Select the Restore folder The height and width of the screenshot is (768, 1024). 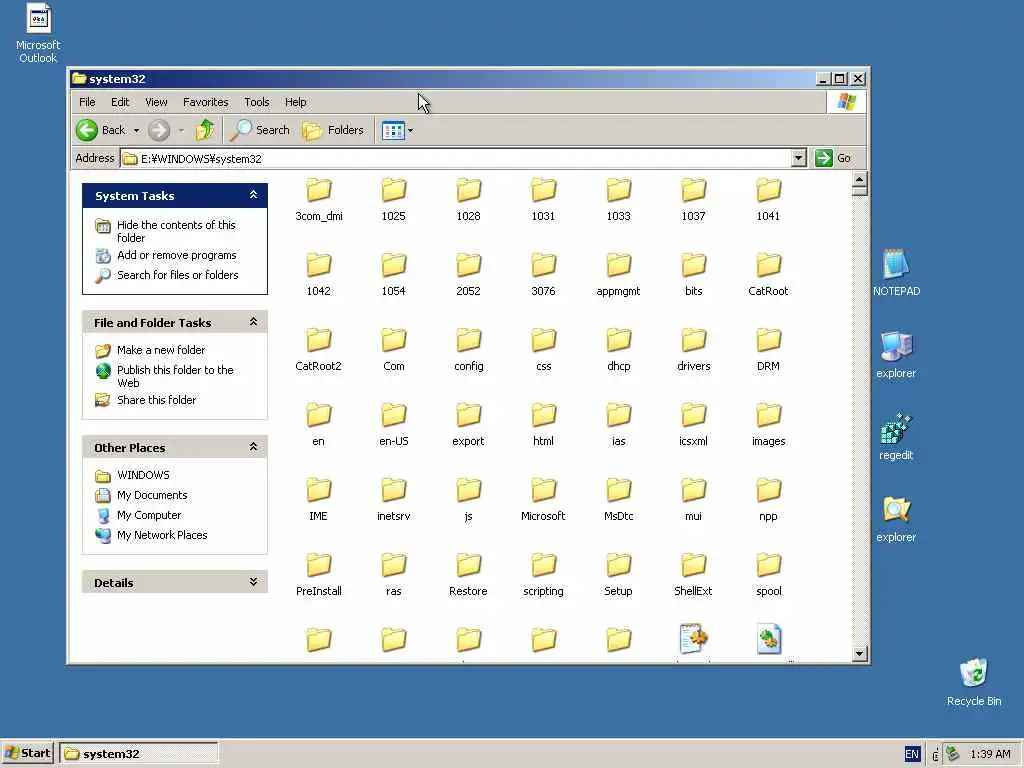click(469, 576)
